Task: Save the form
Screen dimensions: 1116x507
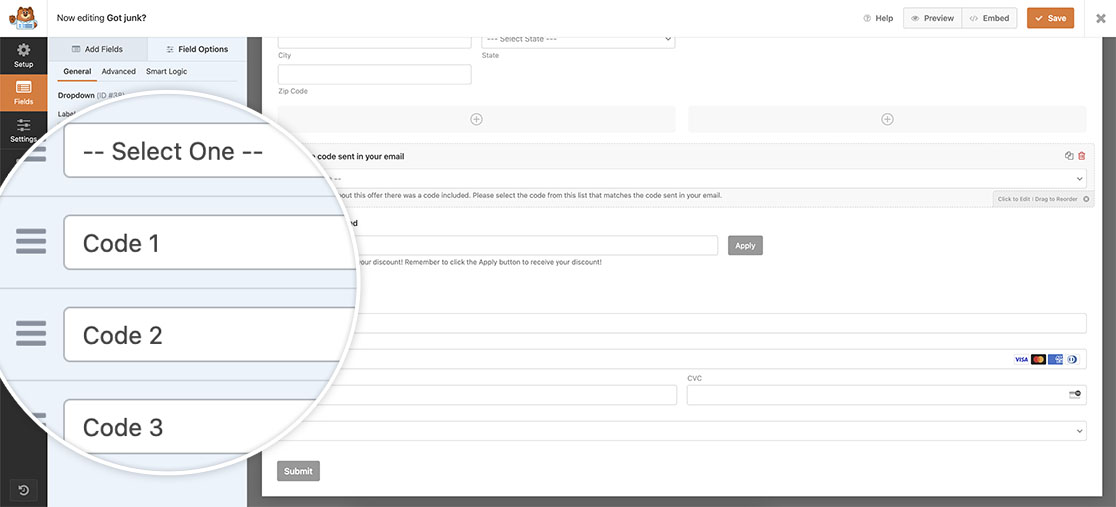Action: click(x=1051, y=19)
